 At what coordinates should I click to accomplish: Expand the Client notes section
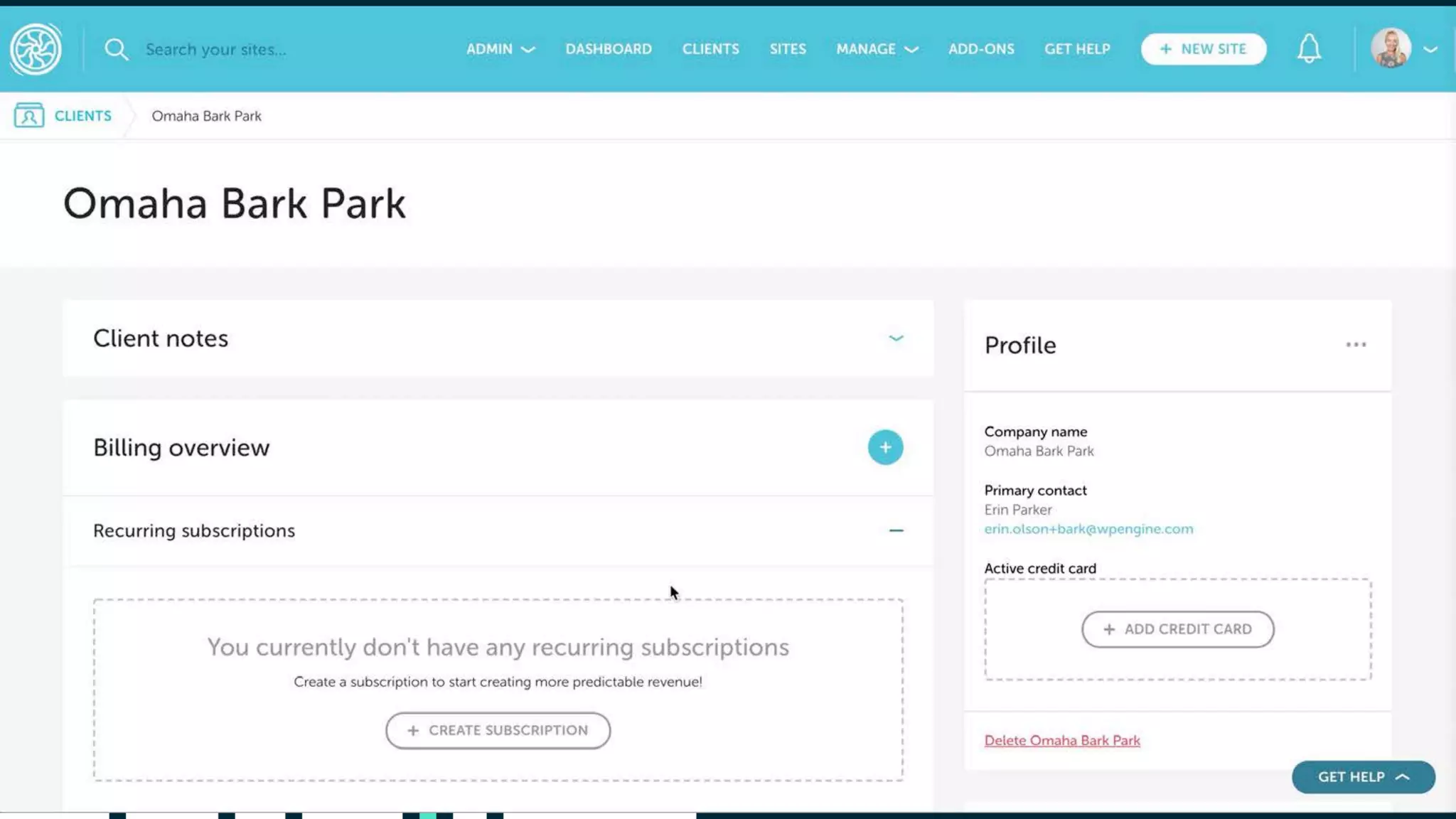(896, 338)
